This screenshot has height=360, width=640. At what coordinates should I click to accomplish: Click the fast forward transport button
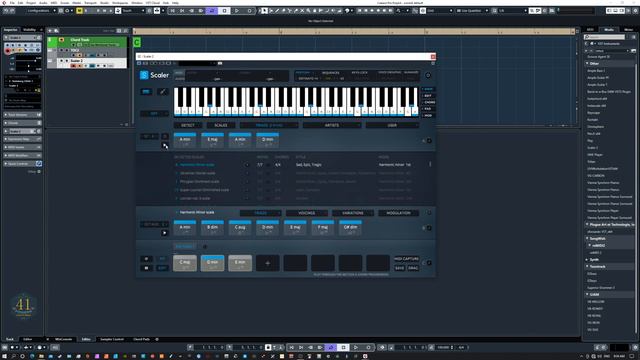coord(200,11)
